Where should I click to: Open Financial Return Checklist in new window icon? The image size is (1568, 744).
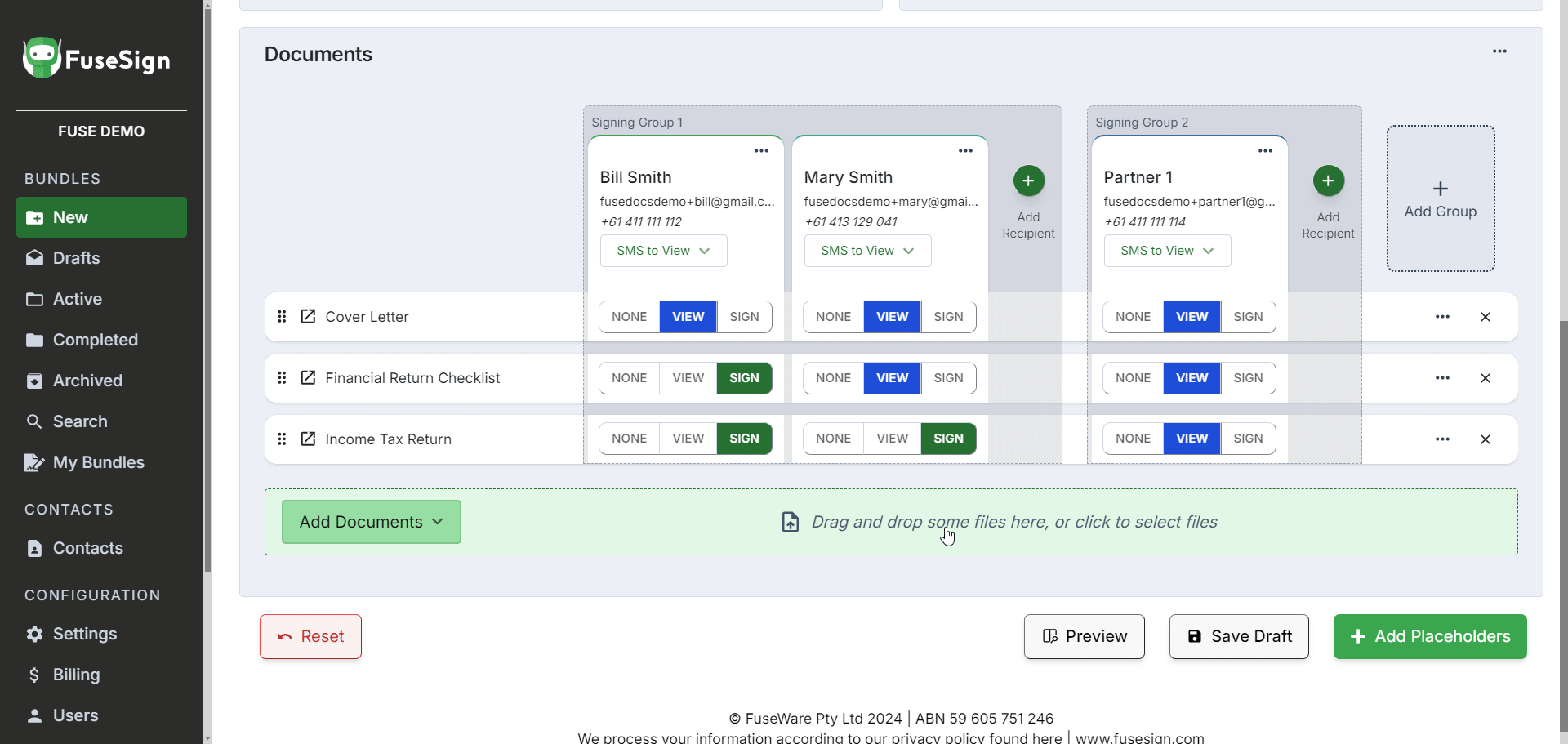click(308, 378)
